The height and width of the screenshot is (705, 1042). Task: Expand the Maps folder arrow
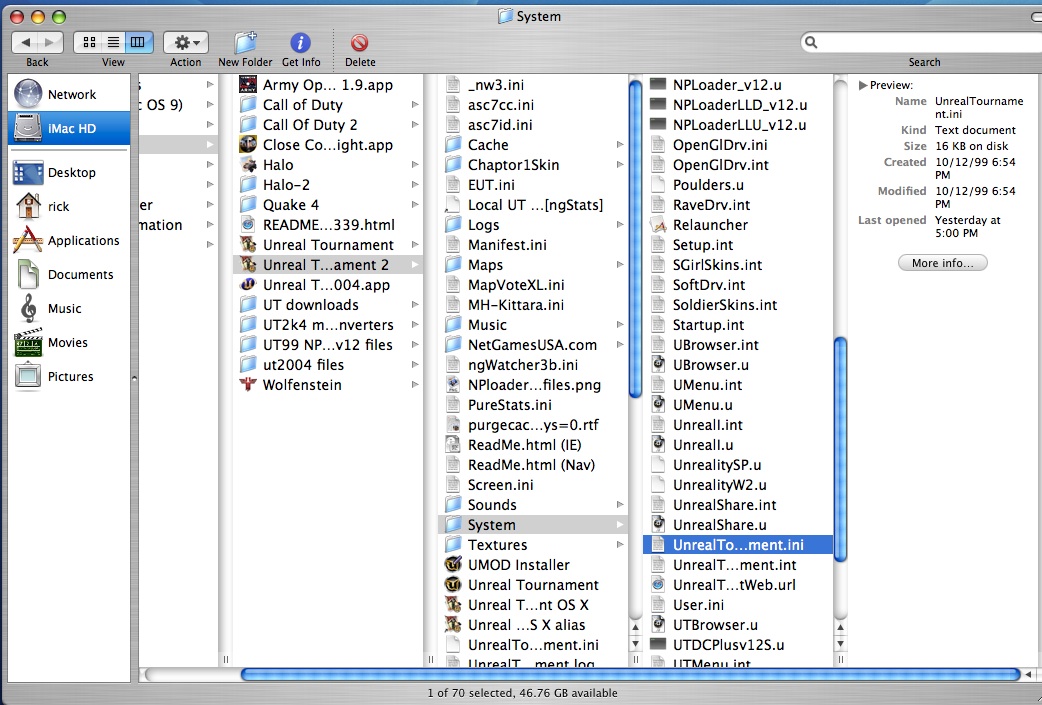619,264
